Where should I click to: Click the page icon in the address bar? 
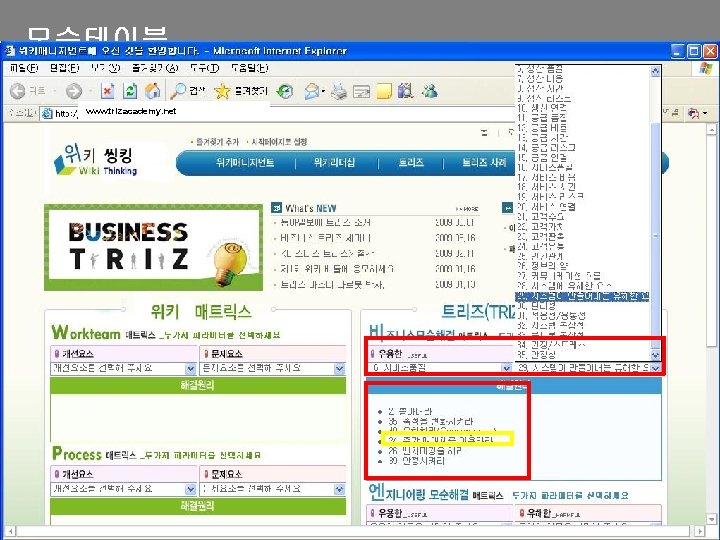(47, 113)
